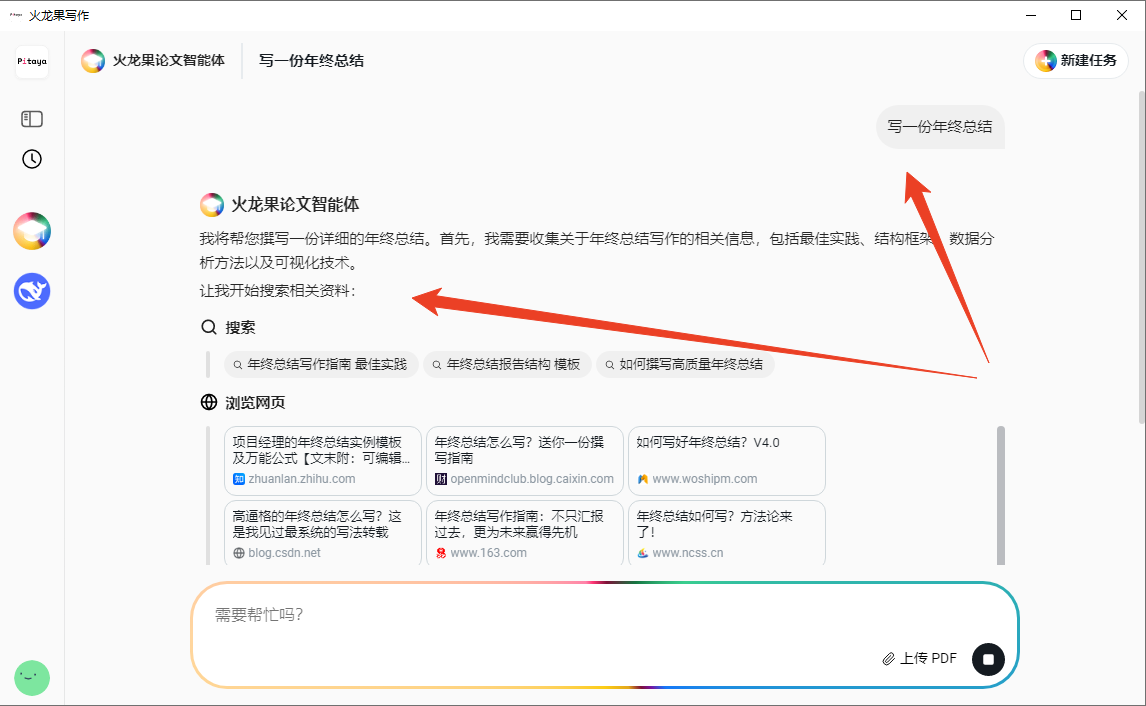Toggle the sidebar panel icon
Image resolution: width=1146 pixels, height=706 pixels.
coord(32,118)
